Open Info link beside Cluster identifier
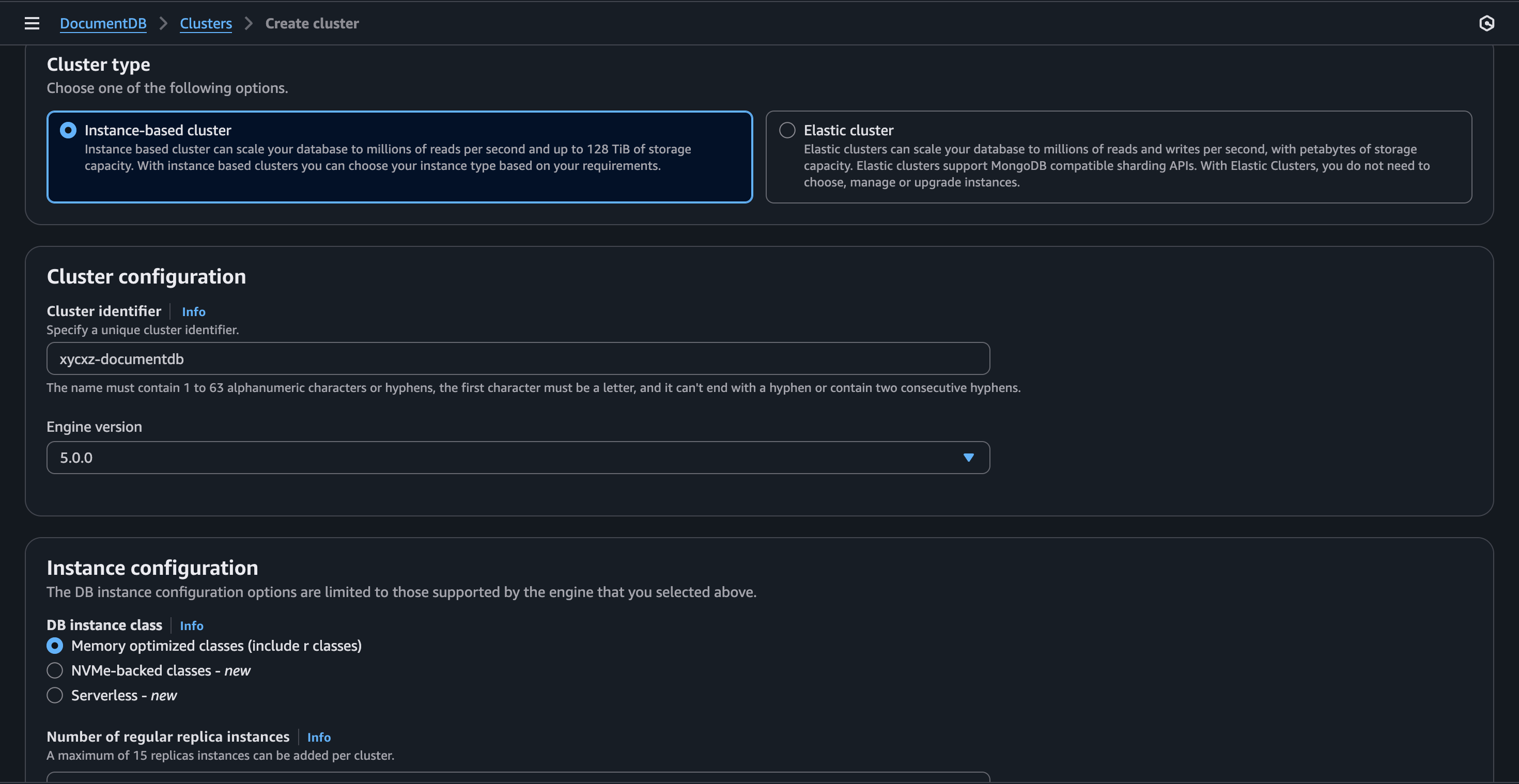The height and width of the screenshot is (784, 1519). 193,312
